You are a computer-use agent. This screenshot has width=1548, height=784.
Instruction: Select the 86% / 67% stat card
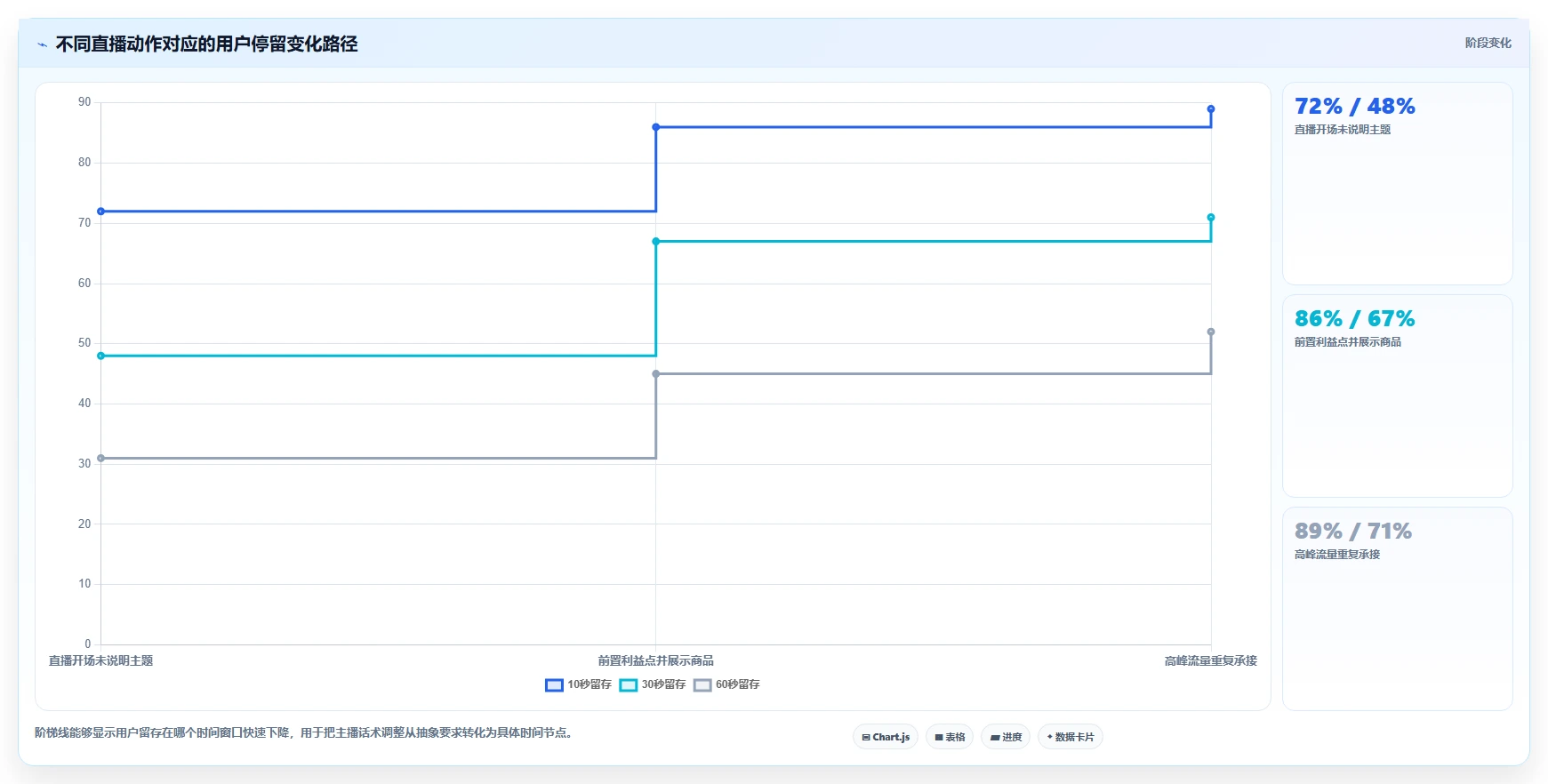coord(1398,396)
